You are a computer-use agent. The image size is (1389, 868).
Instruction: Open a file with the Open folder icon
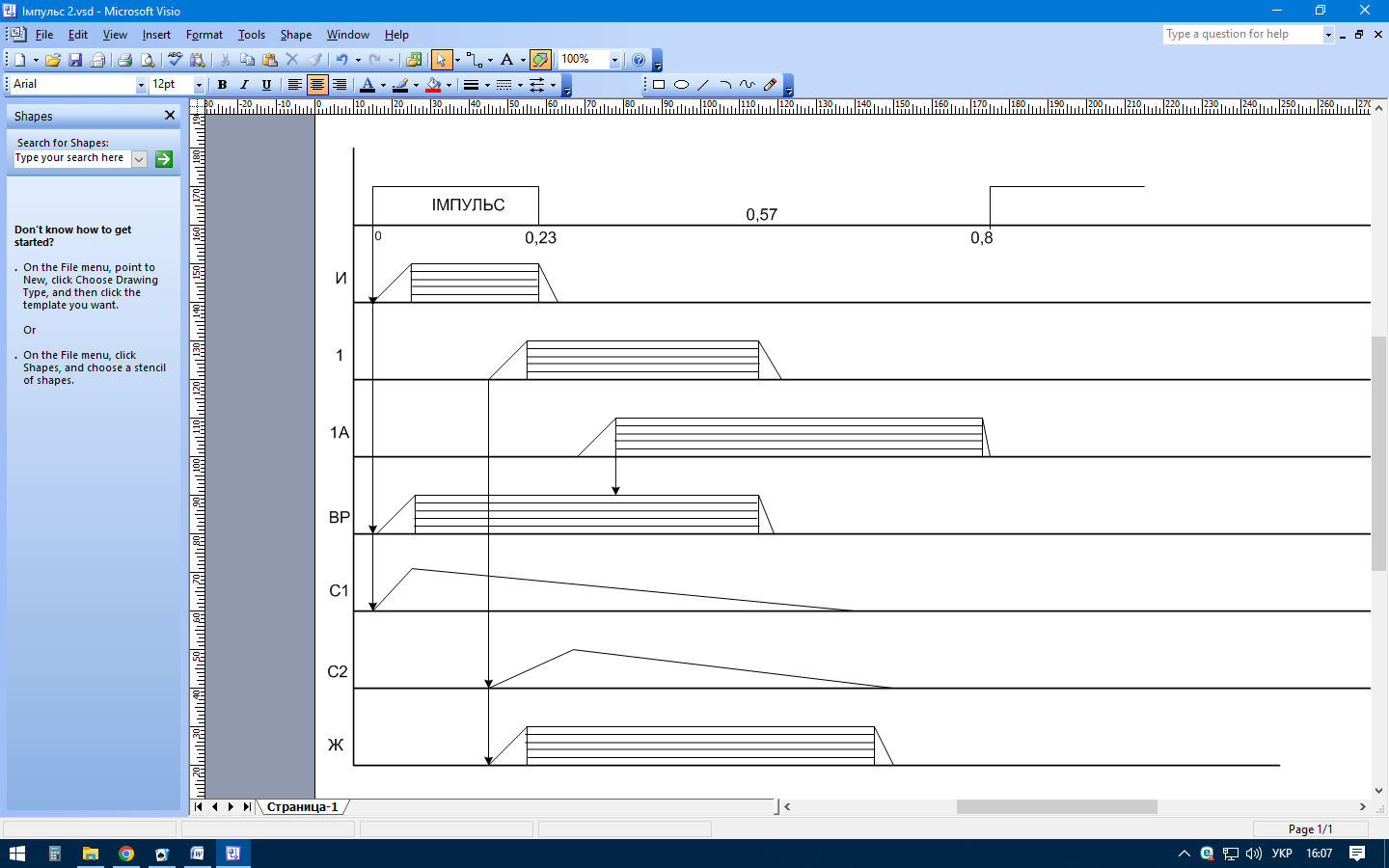click(x=53, y=60)
